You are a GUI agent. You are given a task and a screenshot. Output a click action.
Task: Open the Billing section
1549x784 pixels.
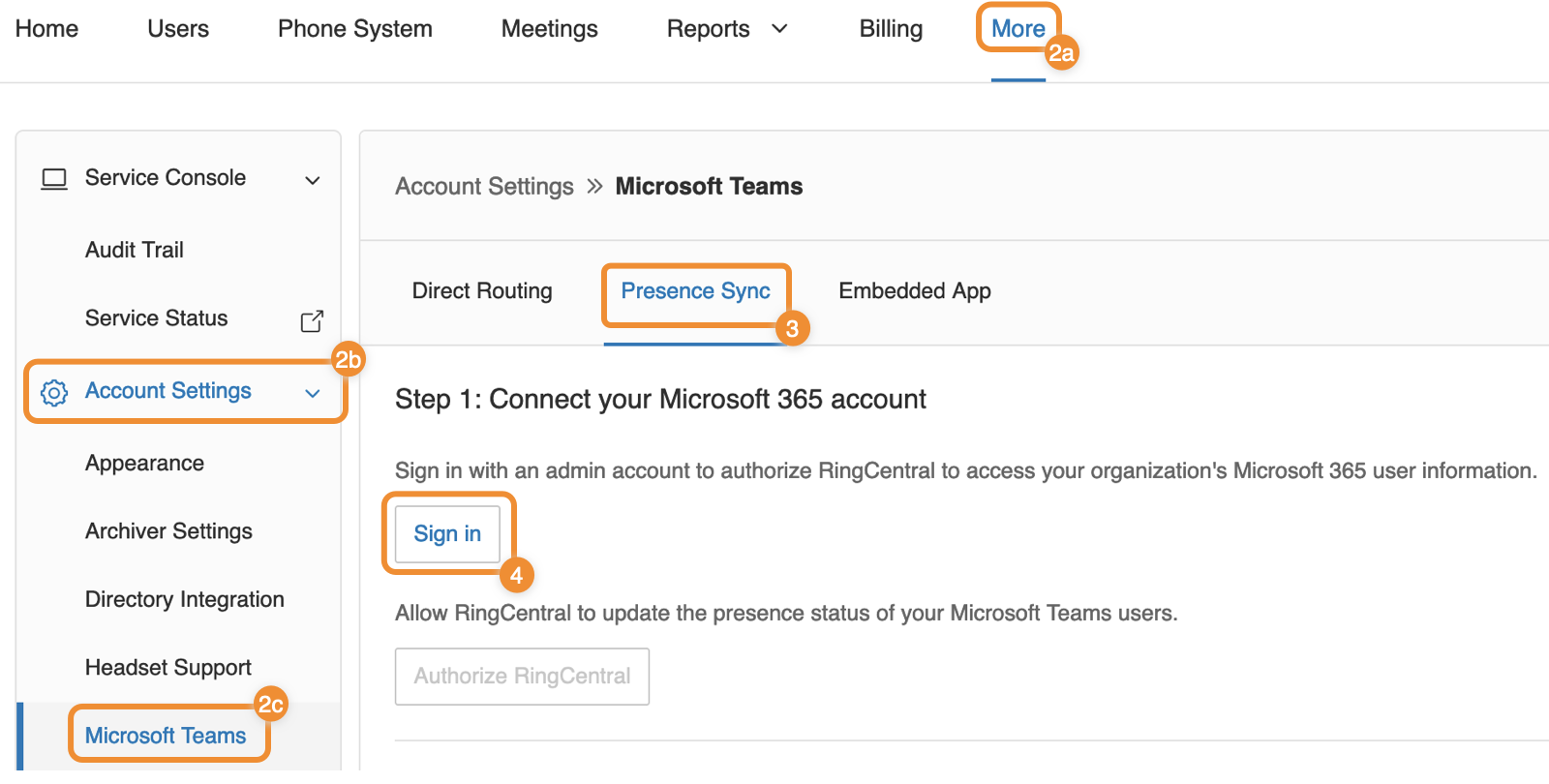click(x=891, y=29)
